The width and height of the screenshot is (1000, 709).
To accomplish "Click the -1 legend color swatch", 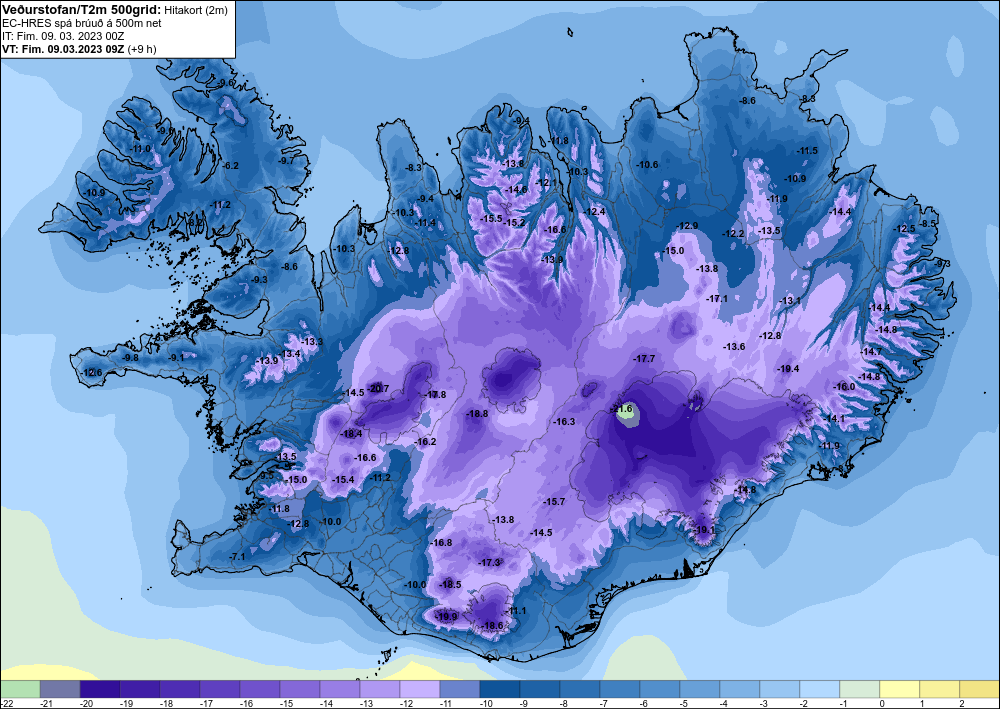I will [860, 689].
